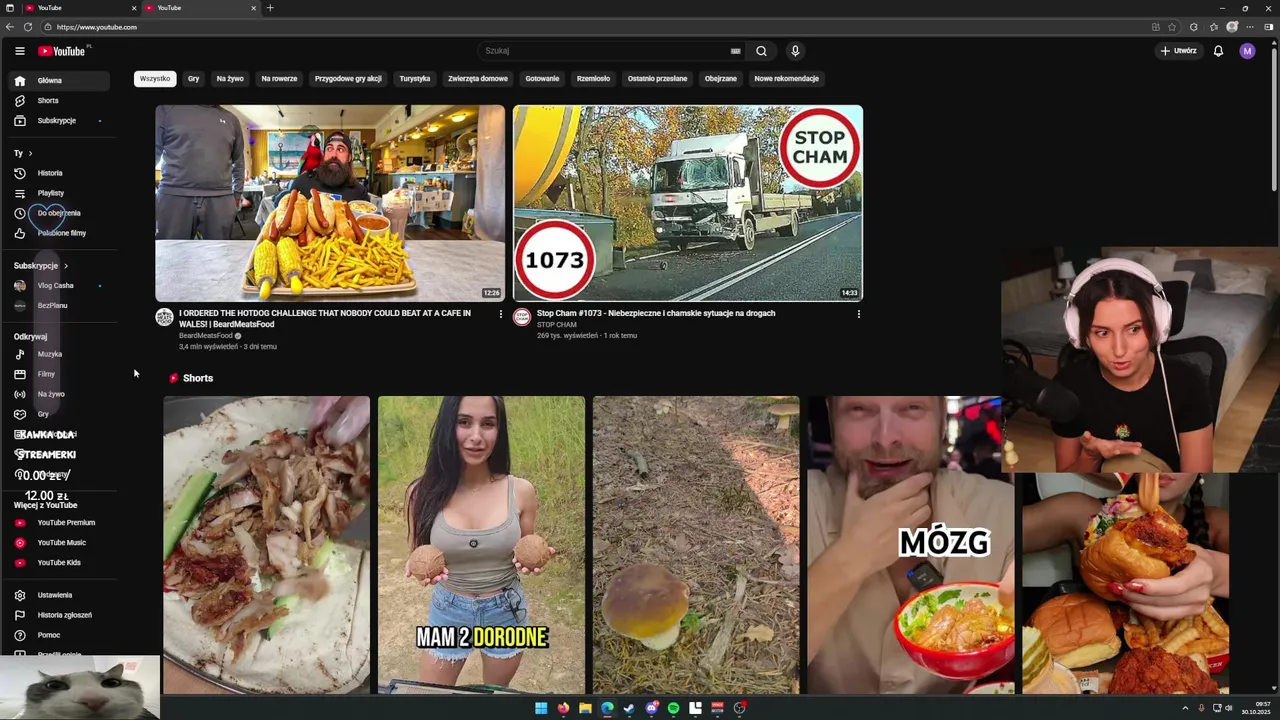Open the BeardMeatsFood channel link
Image resolution: width=1280 pixels, height=720 pixels.
(206, 336)
